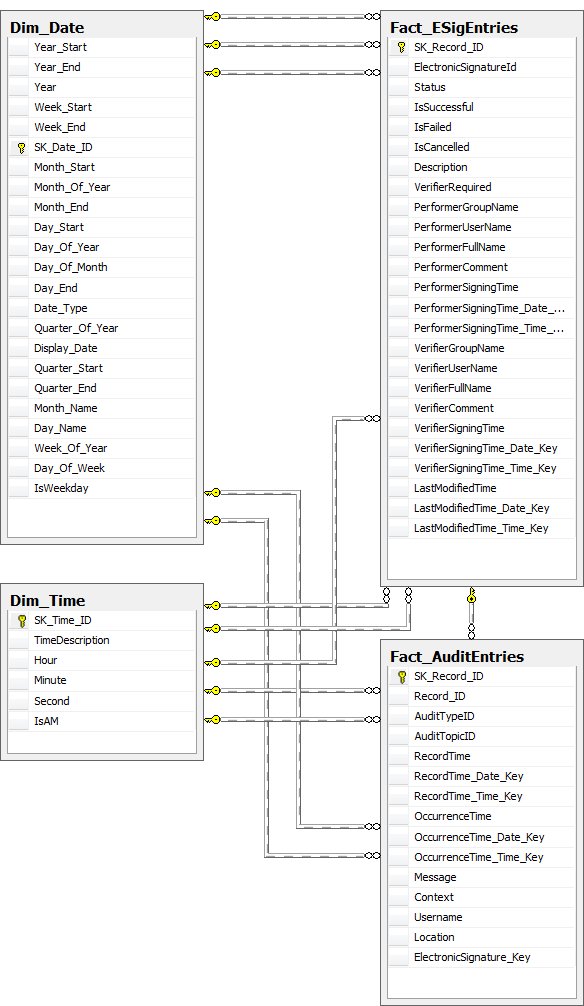Select the Date_Type column row
Image resolution: width=584 pixels, height=1006 pixels.
click(x=101, y=308)
